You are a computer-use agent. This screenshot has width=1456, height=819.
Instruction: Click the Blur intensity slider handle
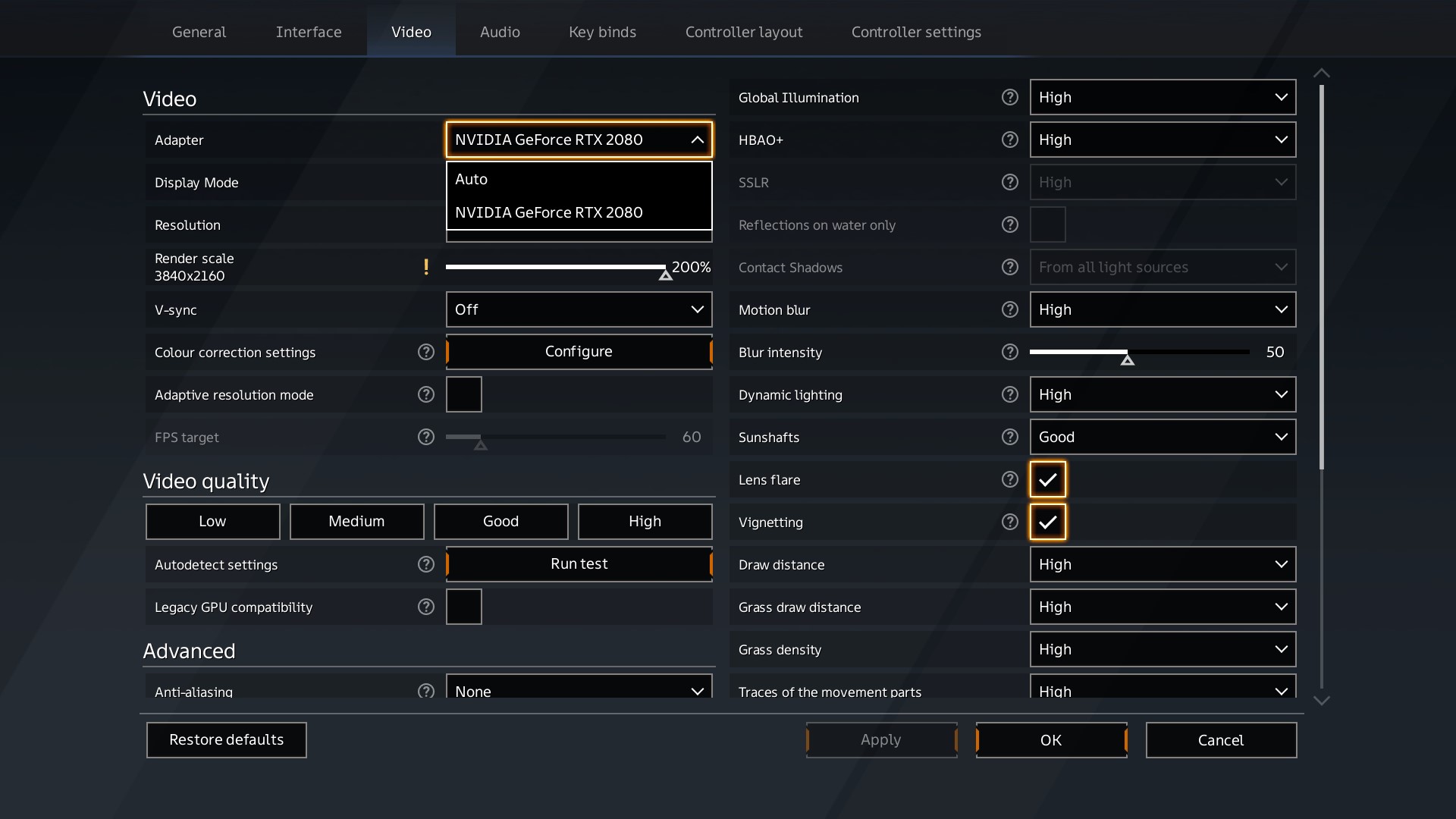1128,359
